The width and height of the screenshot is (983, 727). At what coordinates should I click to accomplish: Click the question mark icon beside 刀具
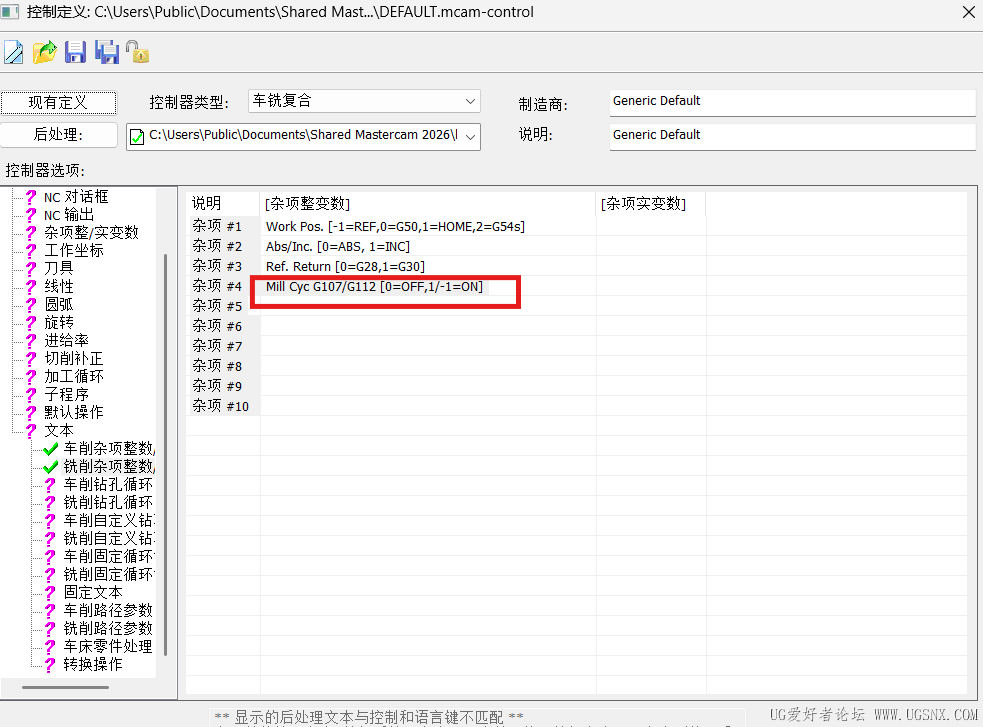click(31, 268)
